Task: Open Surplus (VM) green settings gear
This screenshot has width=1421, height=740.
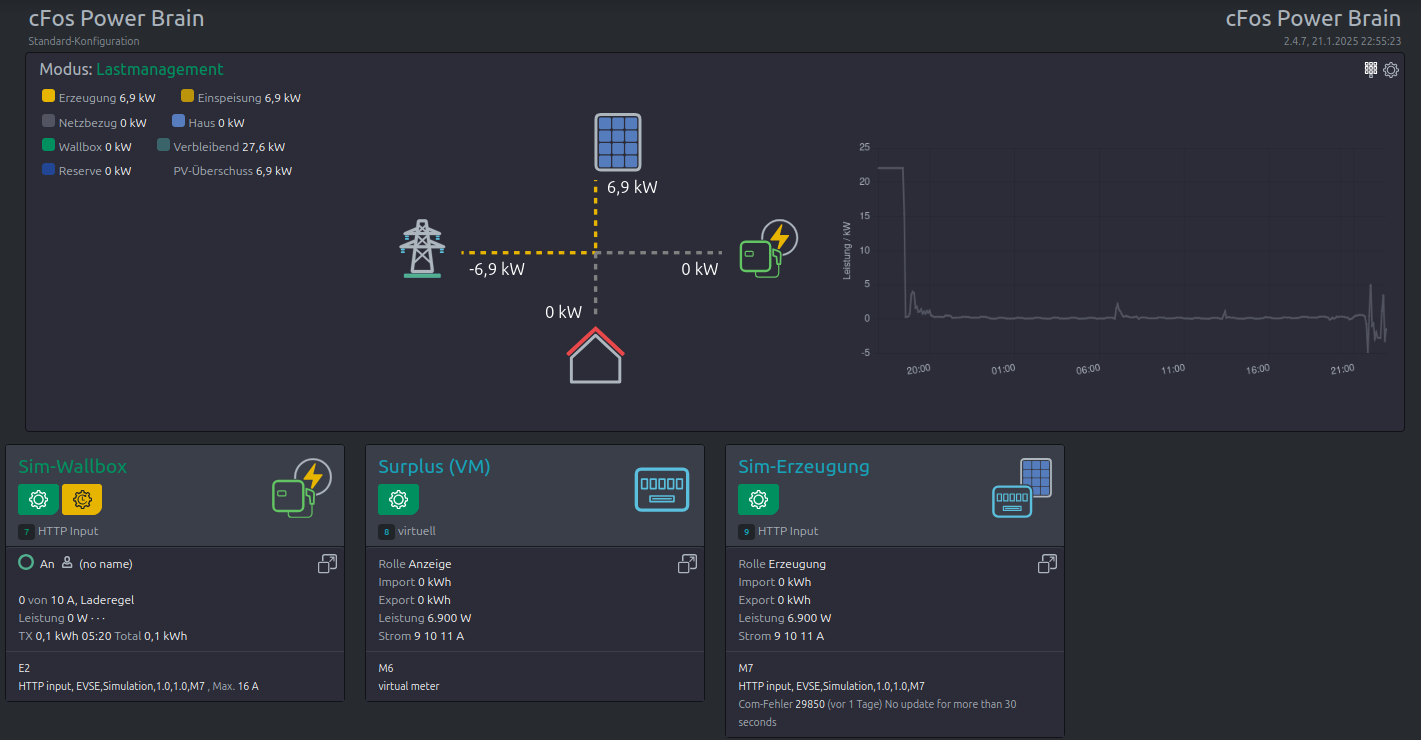Action: click(398, 499)
